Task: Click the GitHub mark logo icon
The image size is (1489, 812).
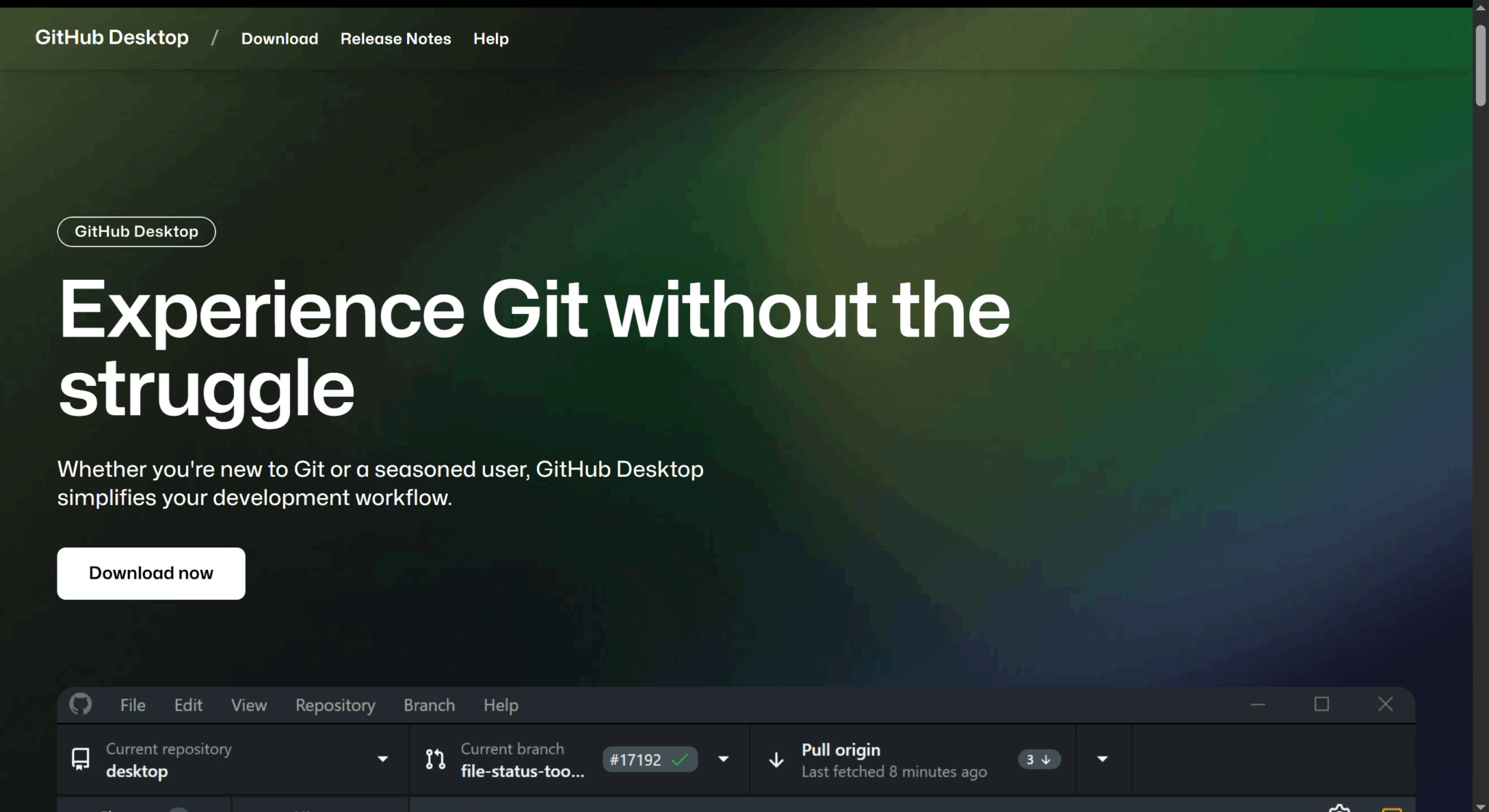Action: (x=80, y=704)
